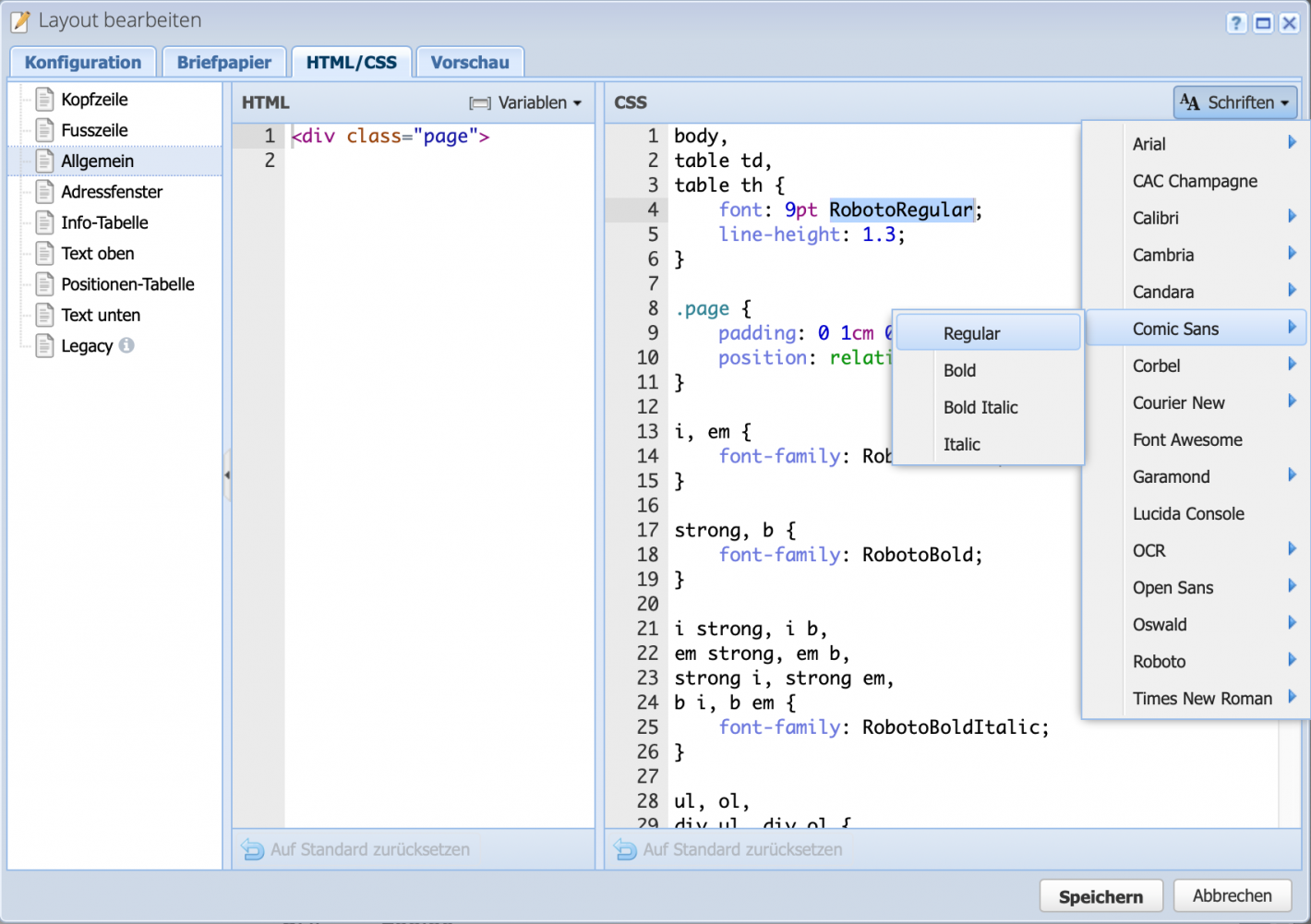The height and width of the screenshot is (924, 1311).
Task: Click the undo icon on HTML Auf Standard zurücksetzen
Action: [x=252, y=849]
